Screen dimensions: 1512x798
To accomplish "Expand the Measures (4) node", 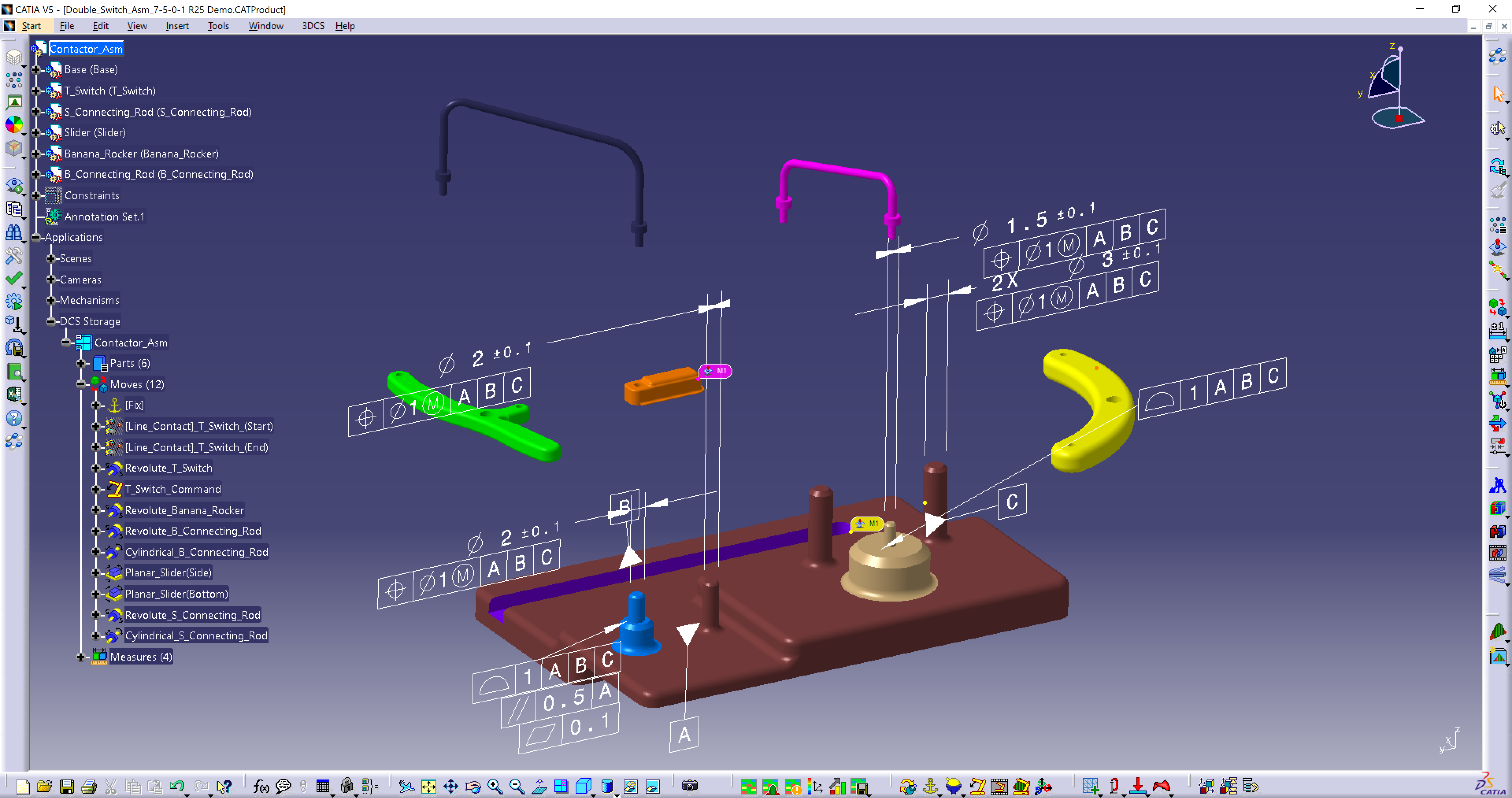I will [x=81, y=657].
